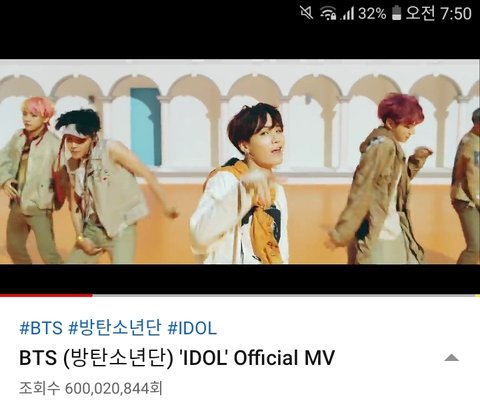Tap the black letterbox bar below the video
Viewport: 480px width, 405px height.
tap(240, 279)
